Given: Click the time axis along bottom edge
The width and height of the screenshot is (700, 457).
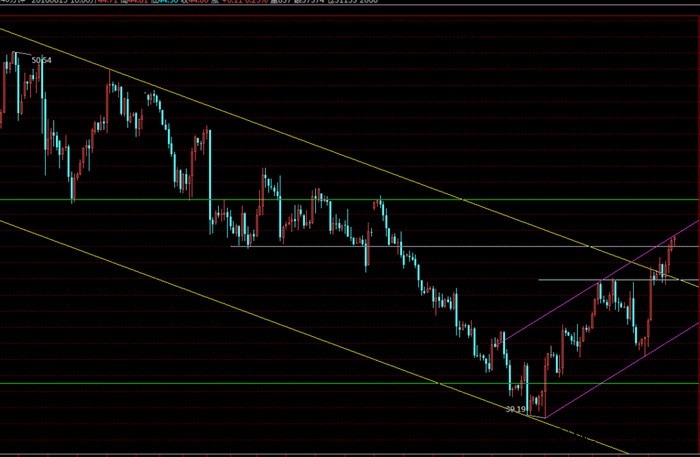Looking at the screenshot, I should (x=350, y=453).
